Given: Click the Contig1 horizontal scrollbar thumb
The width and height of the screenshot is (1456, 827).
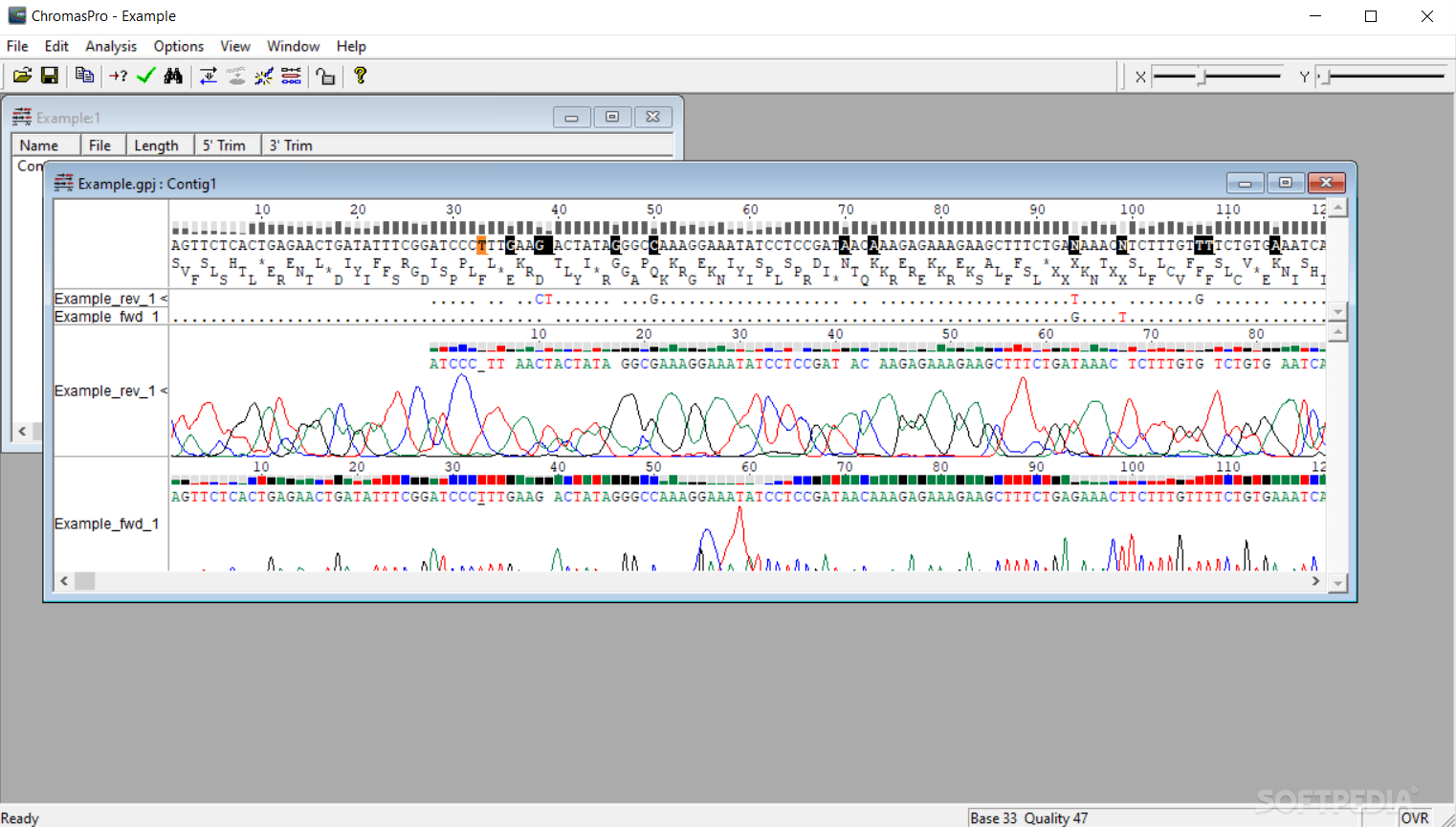Looking at the screenshot, I should coord(85,581).
